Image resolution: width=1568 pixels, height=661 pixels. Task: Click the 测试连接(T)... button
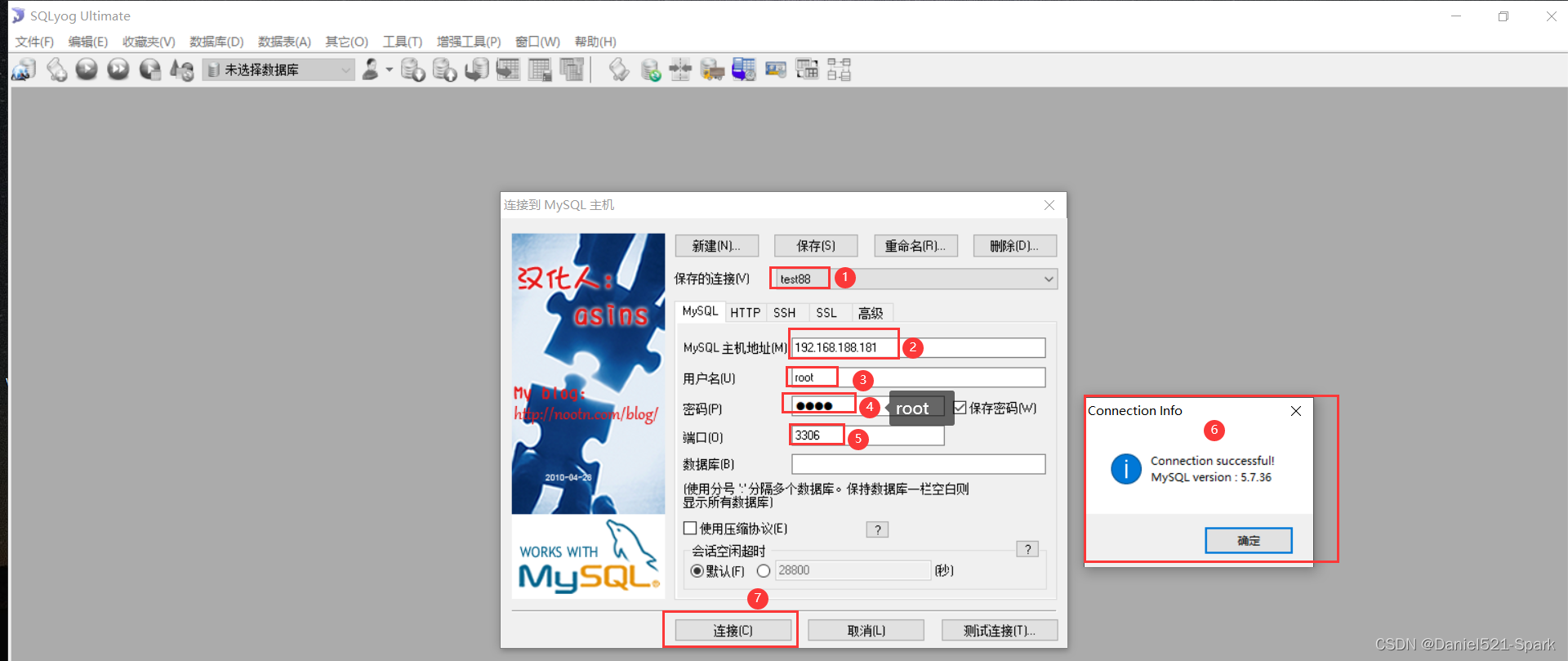tap(999, 631)
